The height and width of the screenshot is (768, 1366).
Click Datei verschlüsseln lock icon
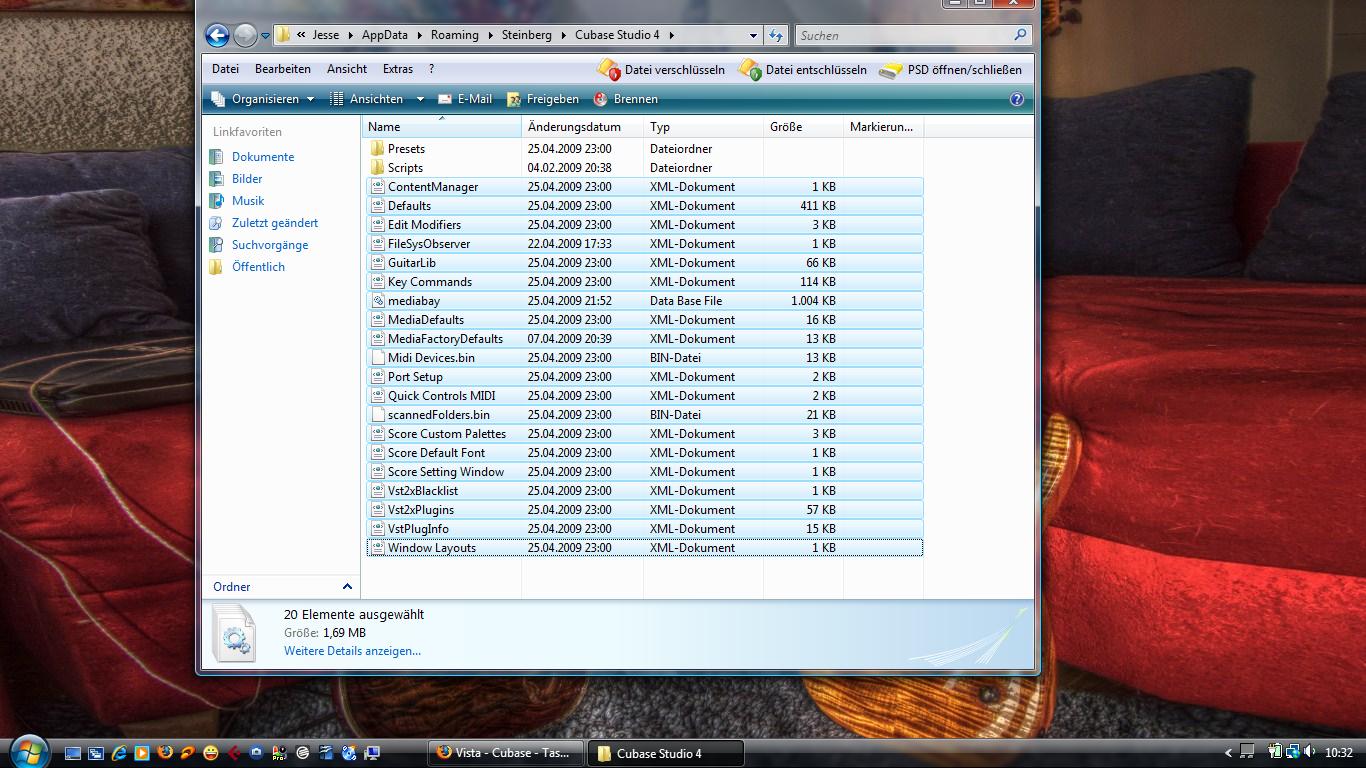coord(609,70)
